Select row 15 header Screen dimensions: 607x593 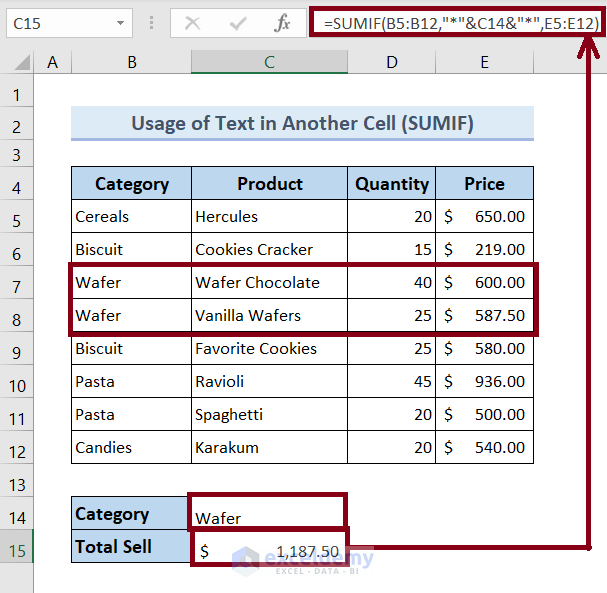17,548
